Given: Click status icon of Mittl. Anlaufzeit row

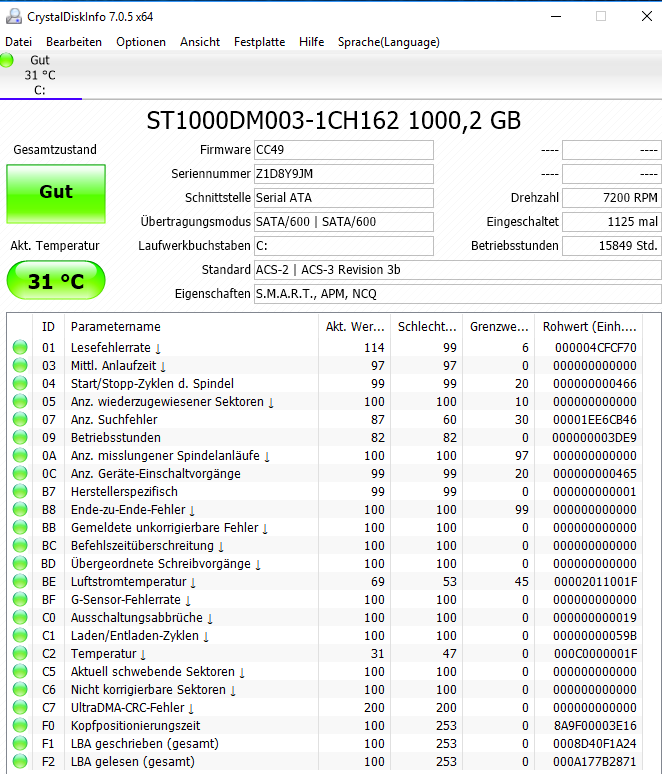Looking at the screenshot, I should coord(20,365).
